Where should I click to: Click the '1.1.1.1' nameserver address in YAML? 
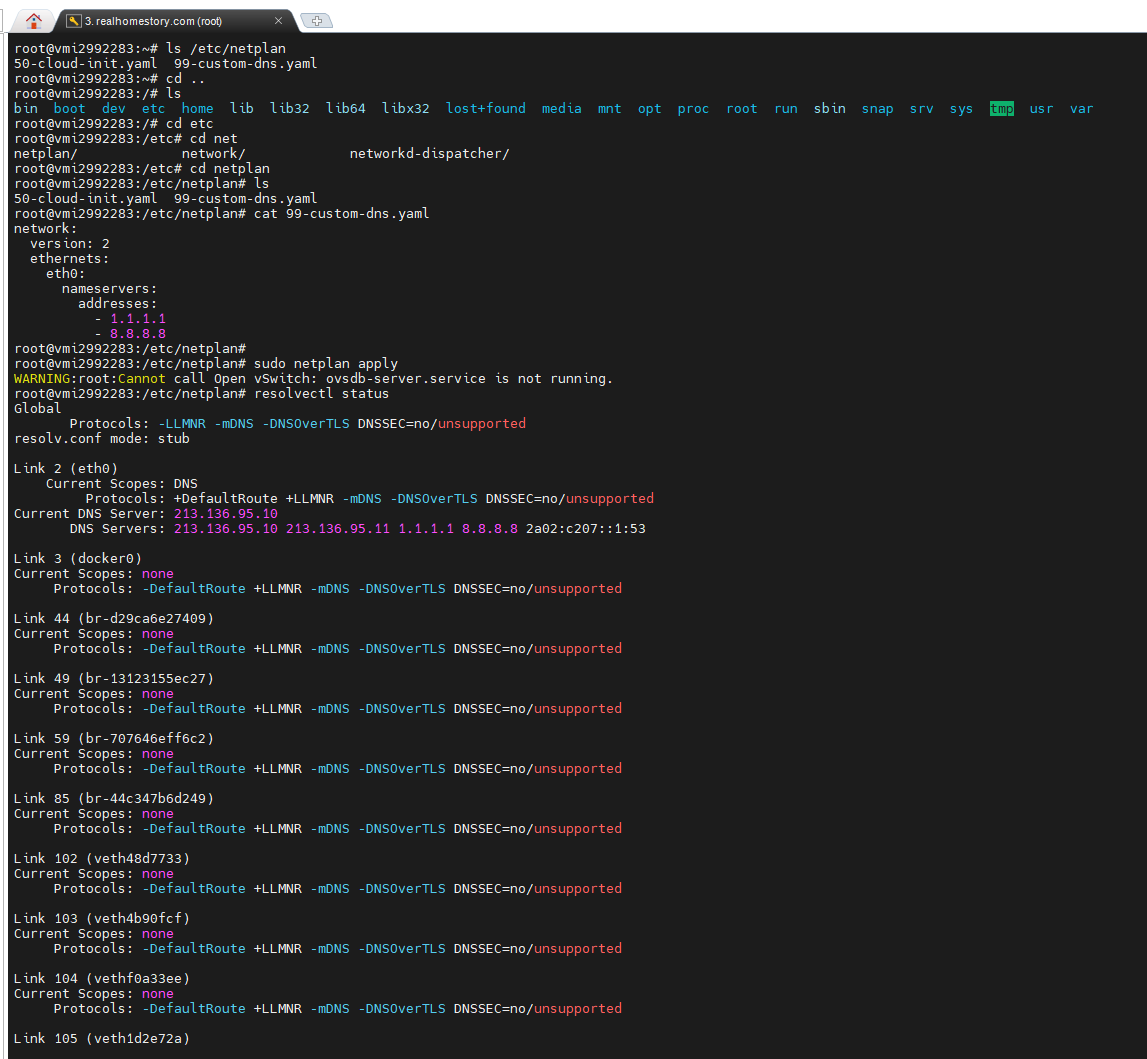click(x=138, y=319)
